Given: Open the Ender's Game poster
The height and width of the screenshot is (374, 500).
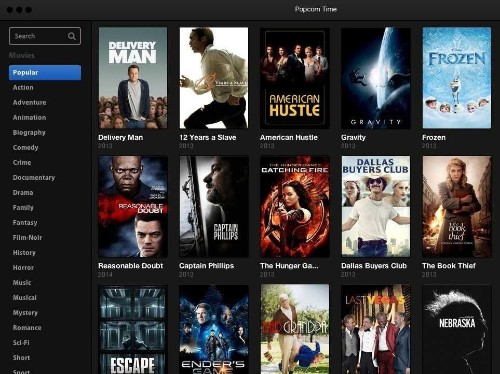Looking at the screenshot, I should point(214,329).
